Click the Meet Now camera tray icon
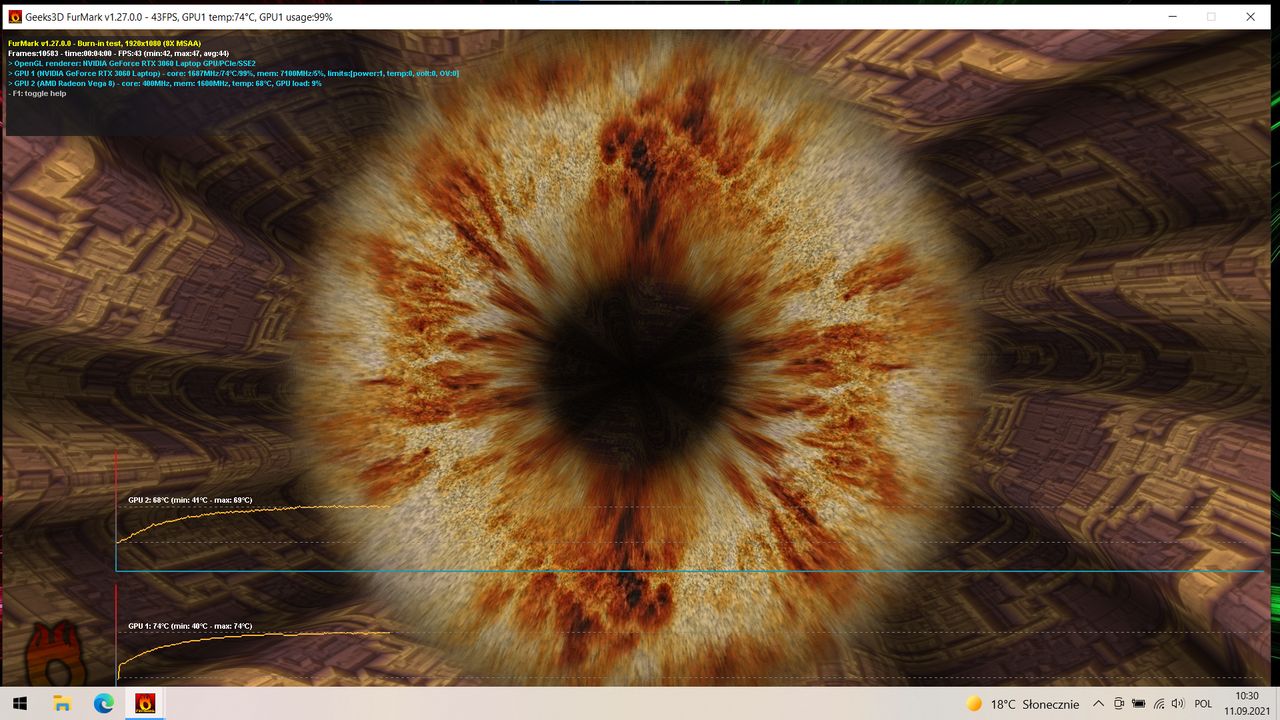1280x720 pixels. (1119, 704)
